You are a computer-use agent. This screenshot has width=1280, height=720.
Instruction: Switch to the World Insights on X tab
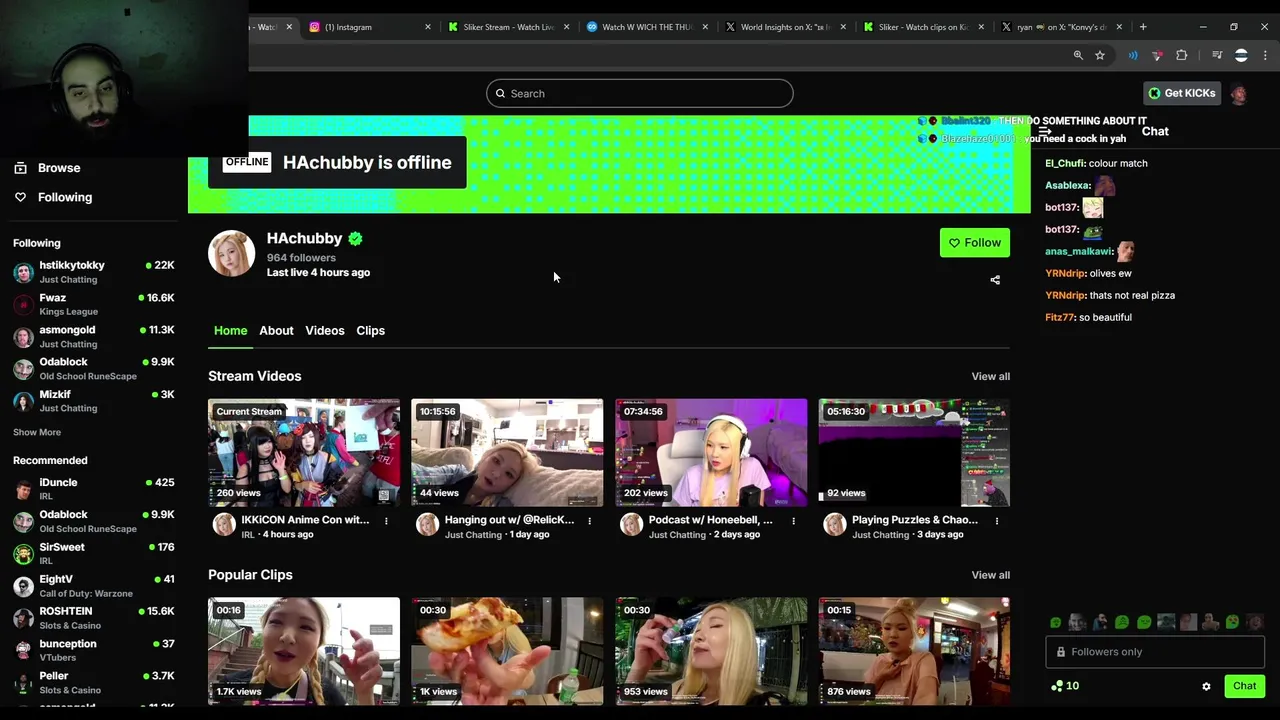[x=785, y=27]
